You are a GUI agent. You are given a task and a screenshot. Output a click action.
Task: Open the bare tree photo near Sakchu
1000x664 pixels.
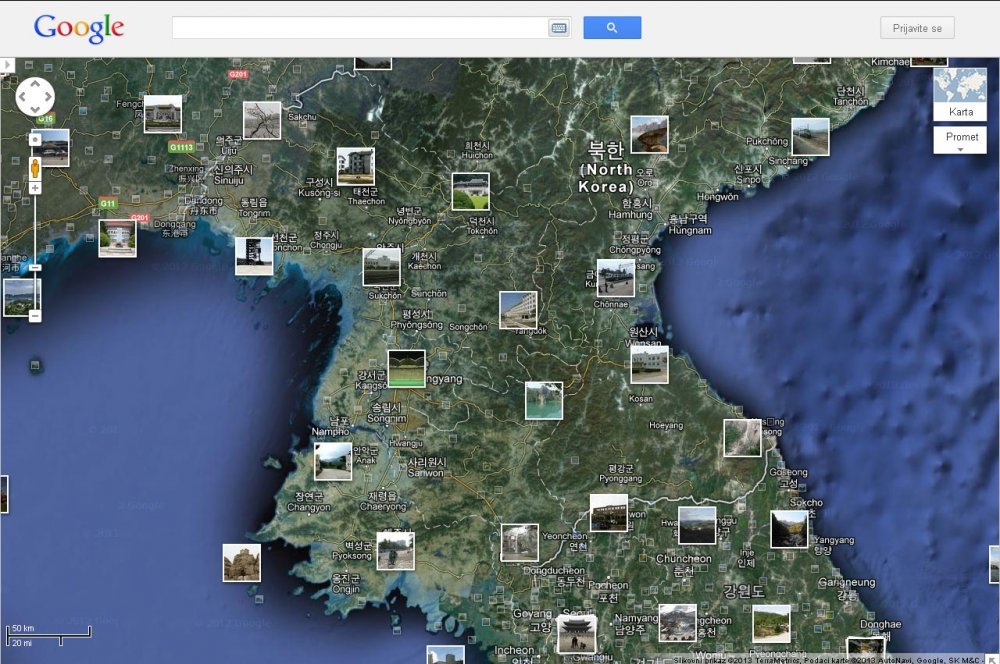click(x=262, y=121)
